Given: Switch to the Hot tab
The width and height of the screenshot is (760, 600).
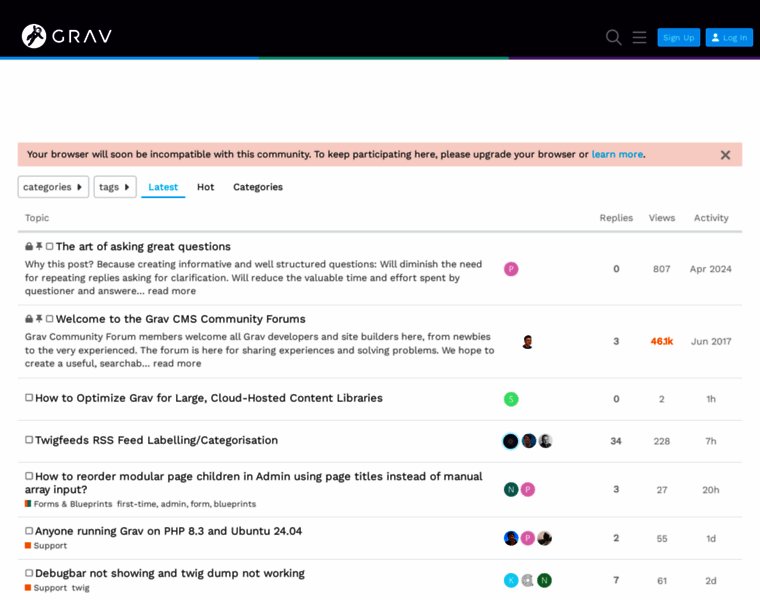Looking at the screenshot, I should point(206,187).
